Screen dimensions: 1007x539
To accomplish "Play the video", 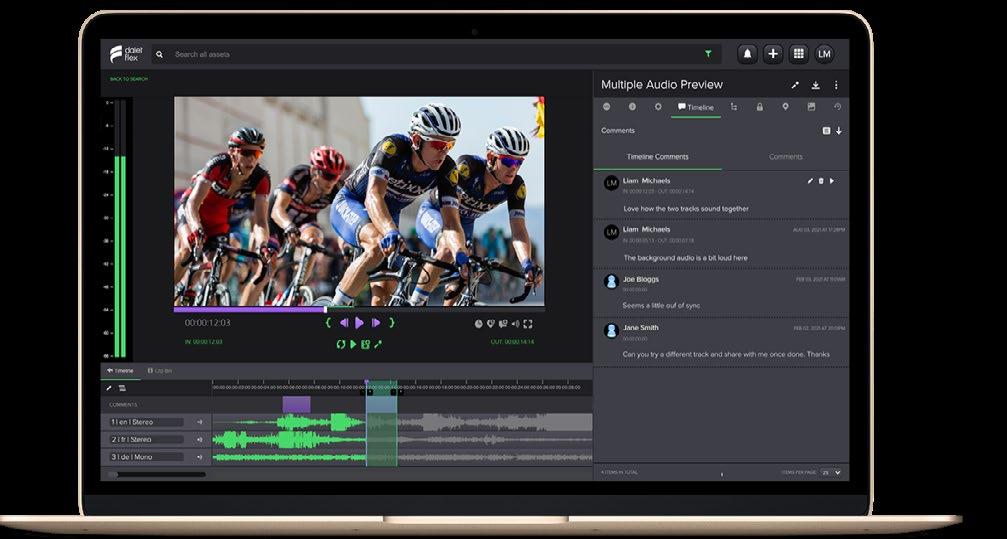I will [x=360, y=323].
